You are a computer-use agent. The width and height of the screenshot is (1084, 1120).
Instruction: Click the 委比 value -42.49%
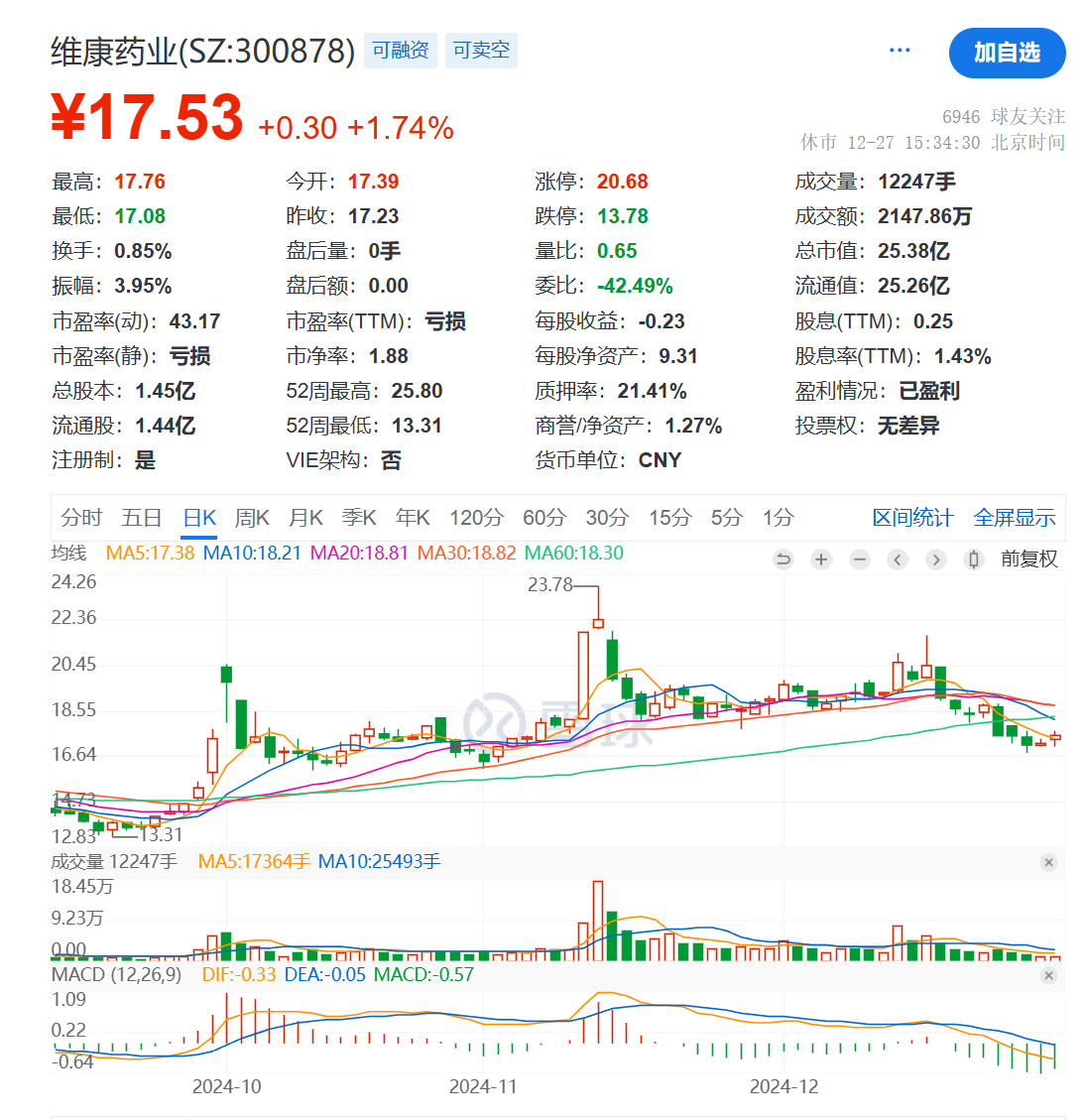(x=635, y=287)
